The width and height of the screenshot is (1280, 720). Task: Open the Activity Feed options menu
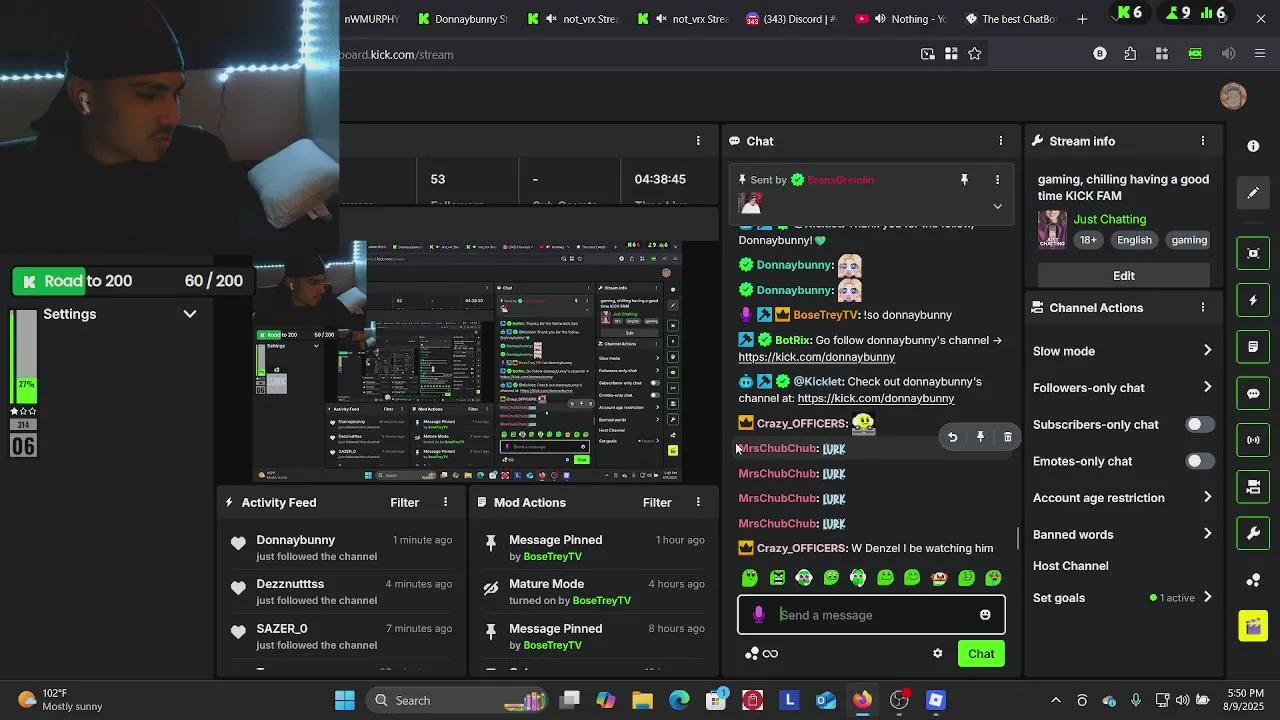tap(445, 503)
